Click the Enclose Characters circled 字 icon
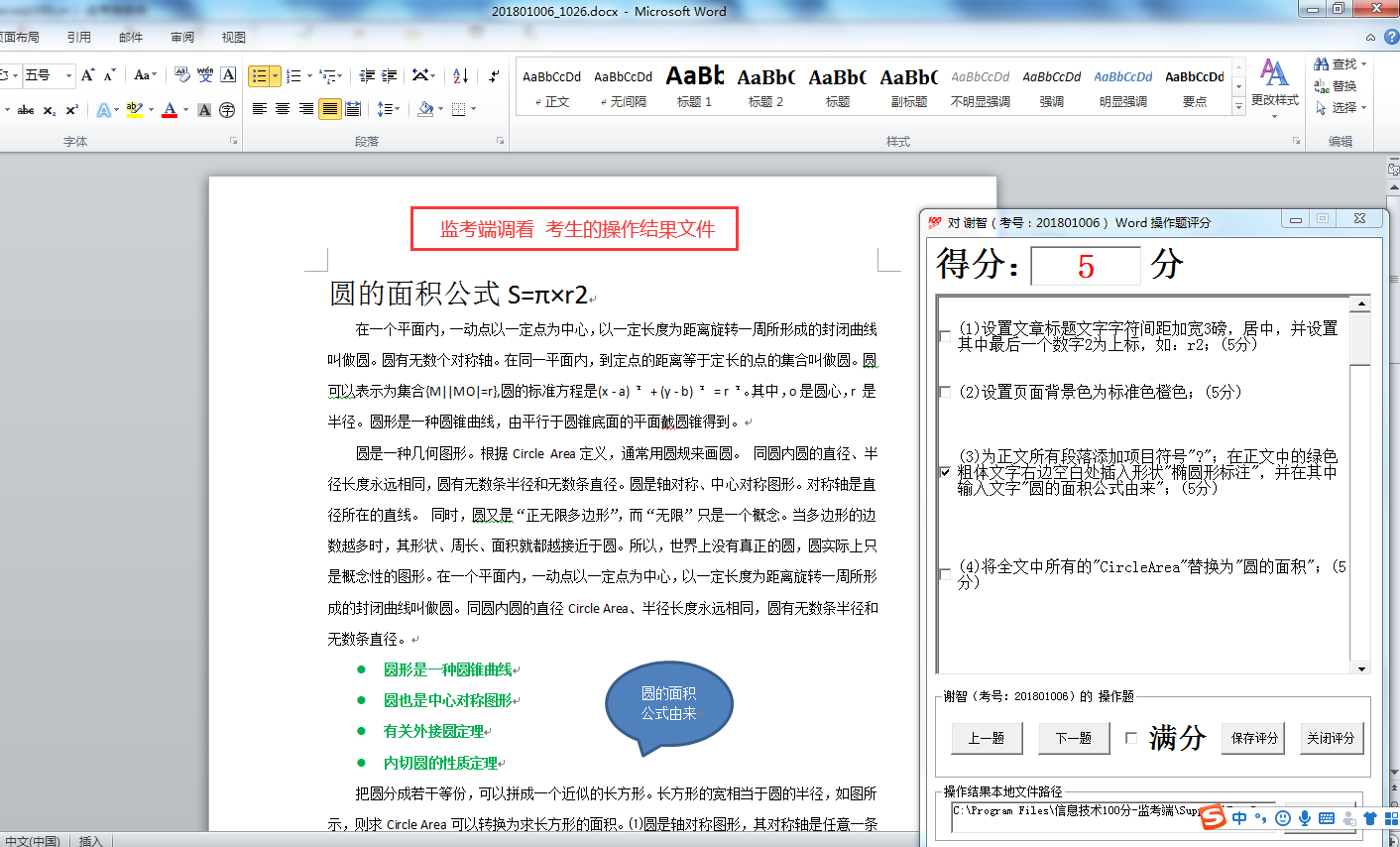 tap(227, 110)
